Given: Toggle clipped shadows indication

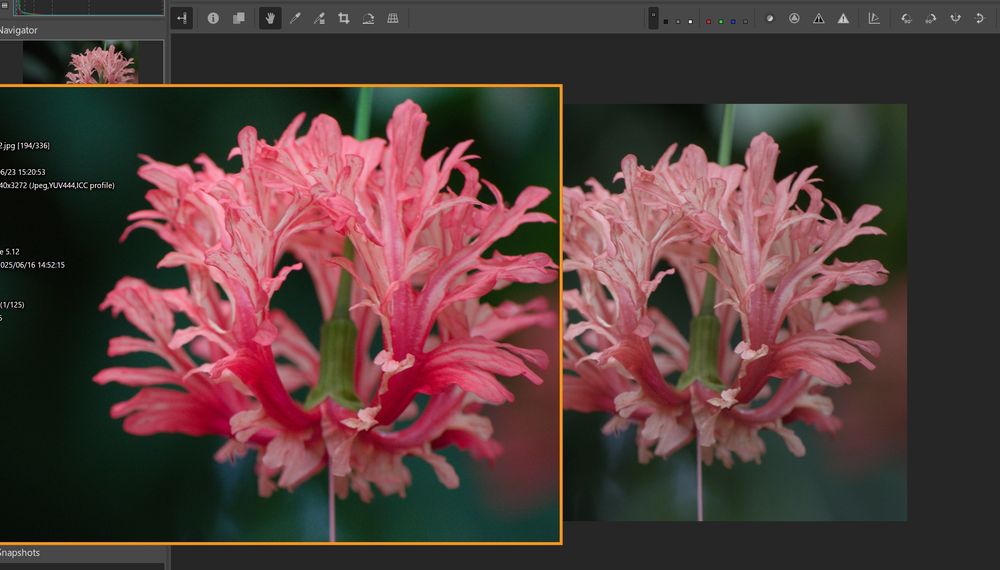Looking at the screenshot, I should tap(819, 18).
